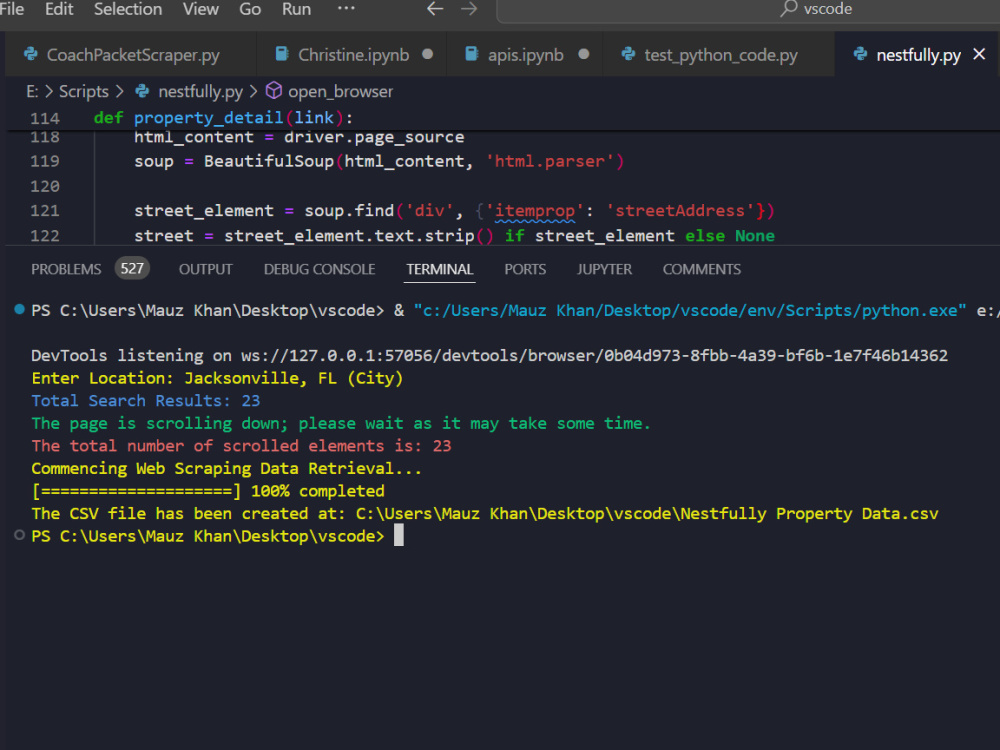
Task: Open the Selection menu
Action: tap(128, 9)
